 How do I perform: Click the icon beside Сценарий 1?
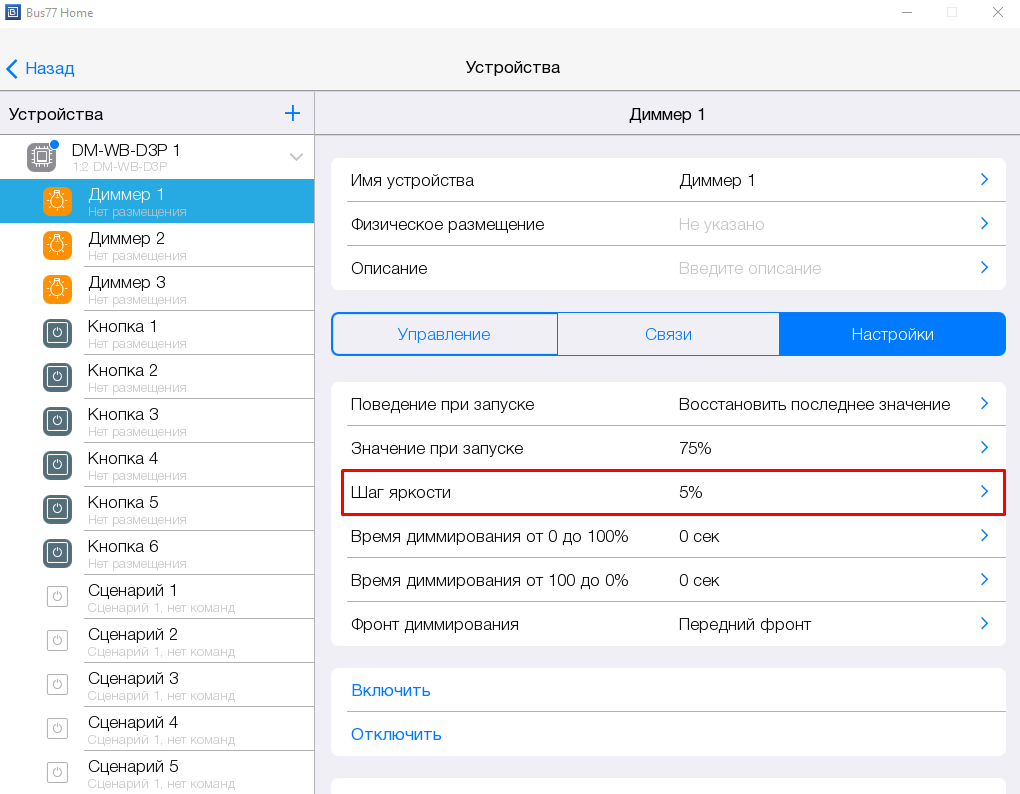(x=57, y=597)
